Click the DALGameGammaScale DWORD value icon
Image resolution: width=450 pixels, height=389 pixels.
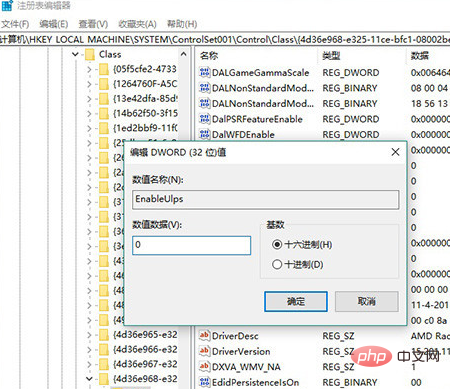[x=204, y=72]
